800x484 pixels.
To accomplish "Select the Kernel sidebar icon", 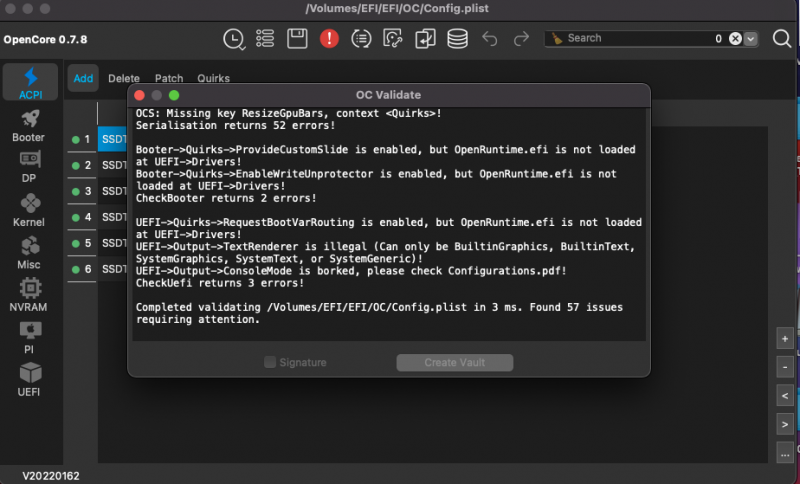I will point(29,209).
